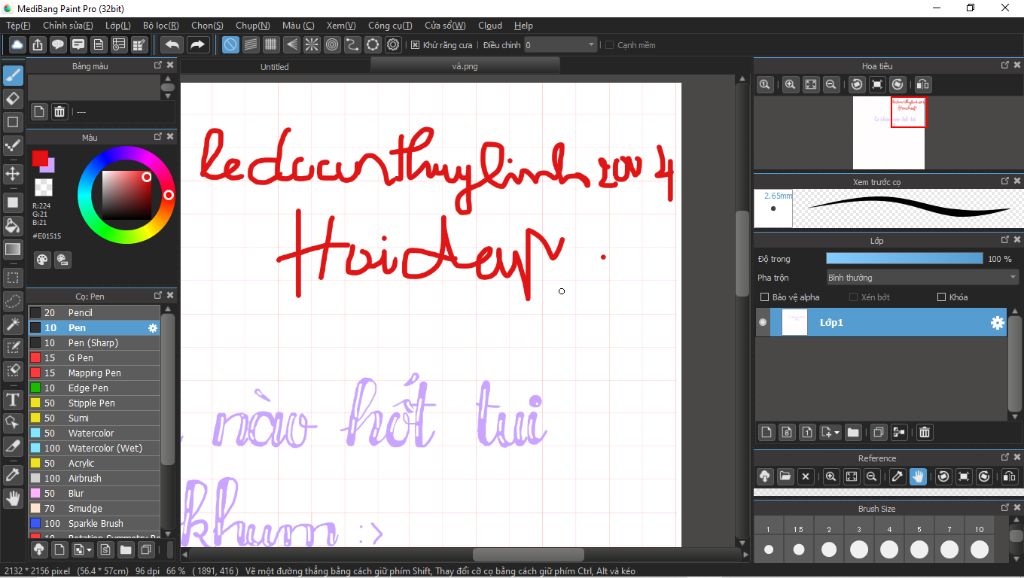Select the Pencil brush

tap(94, 313)
